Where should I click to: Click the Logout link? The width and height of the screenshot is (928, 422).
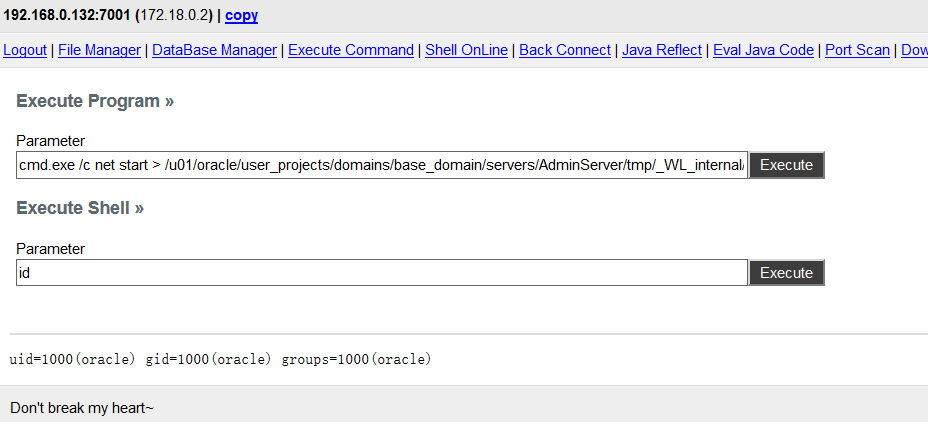[25, 50]
